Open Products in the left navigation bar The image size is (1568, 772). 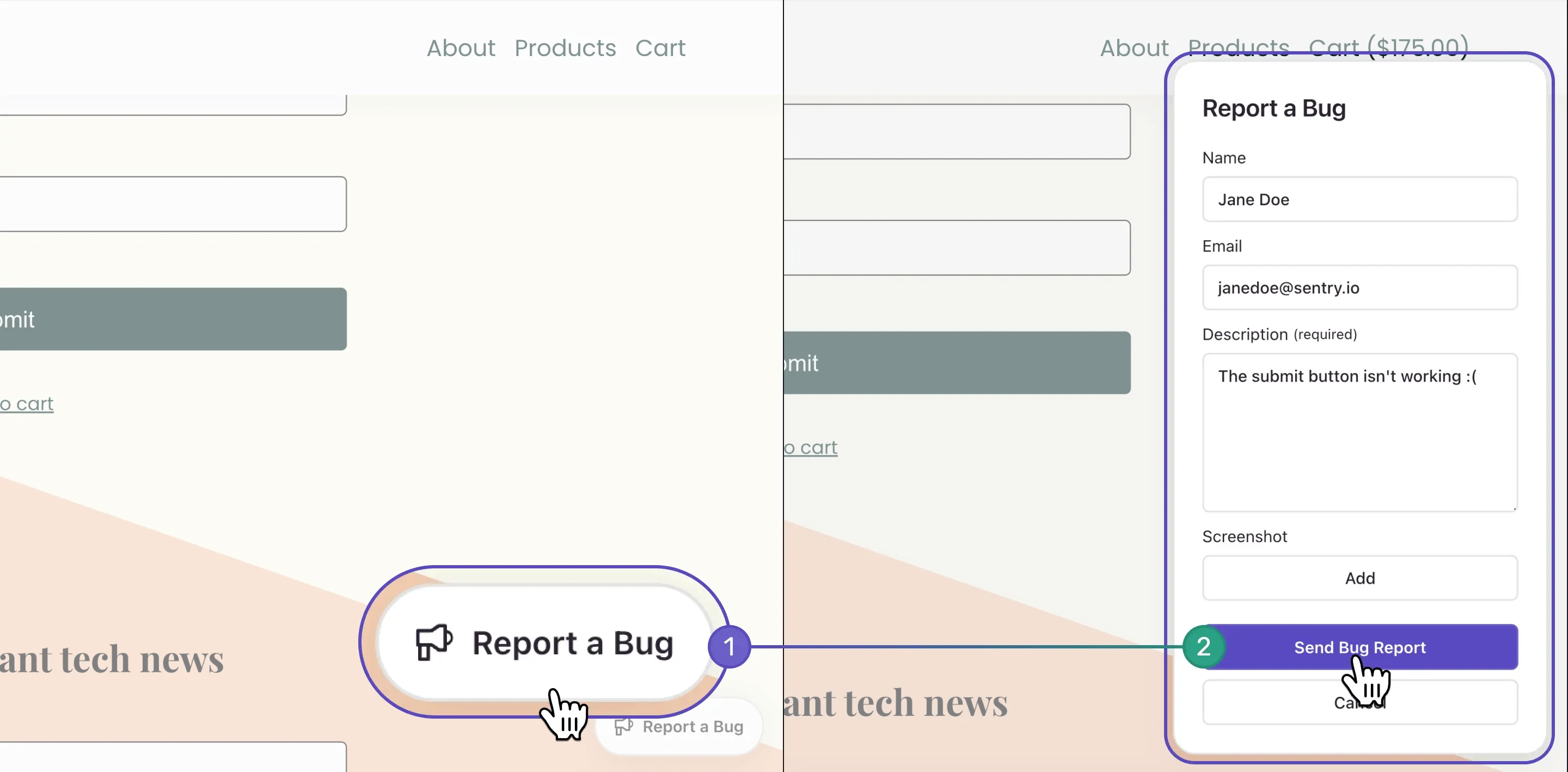(565, 48)
